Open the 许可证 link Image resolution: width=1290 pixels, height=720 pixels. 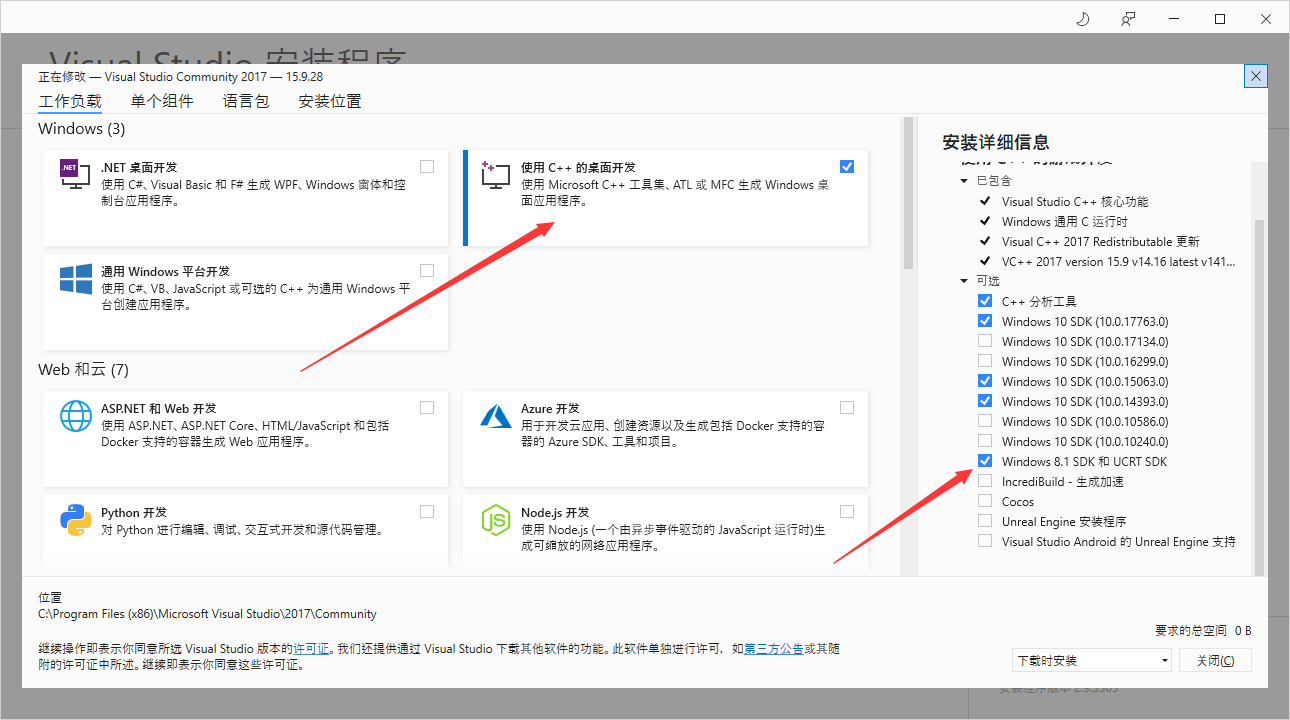312,649
